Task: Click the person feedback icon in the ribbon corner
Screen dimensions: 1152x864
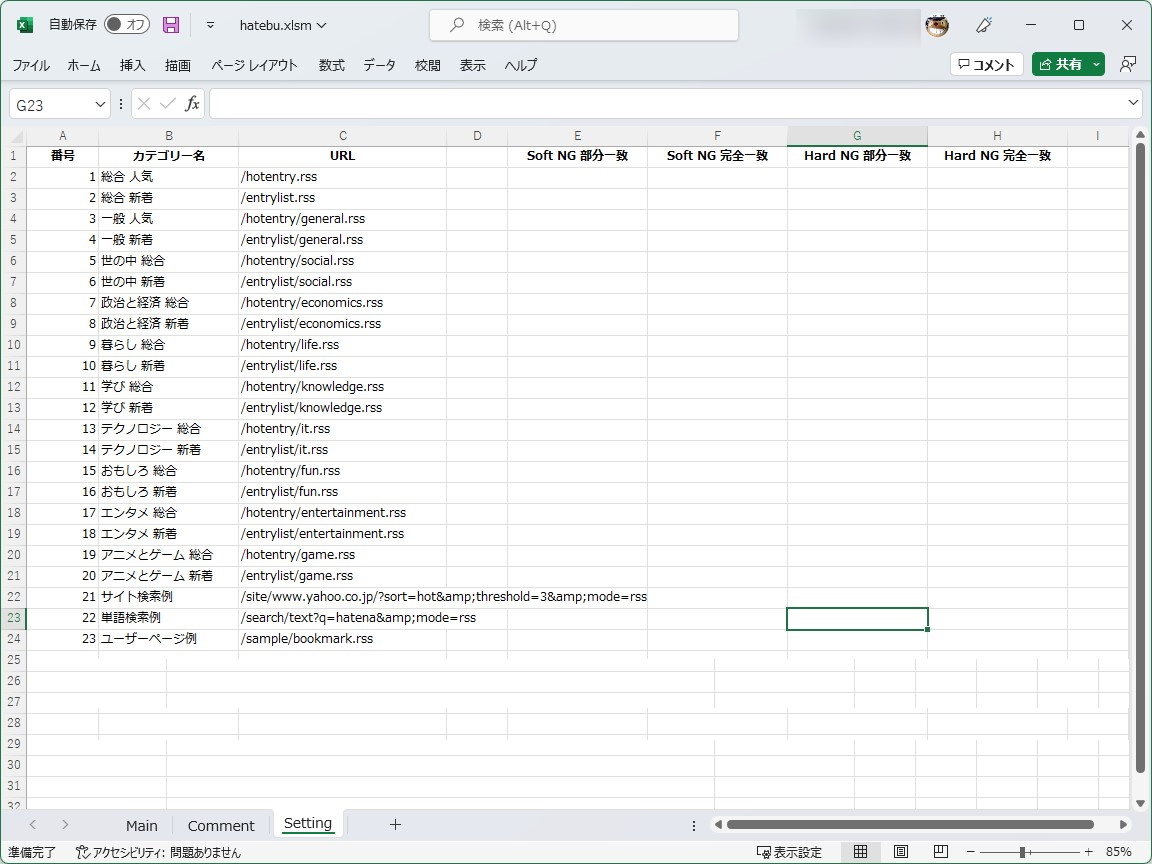Action: click(x=1128, y=65)
